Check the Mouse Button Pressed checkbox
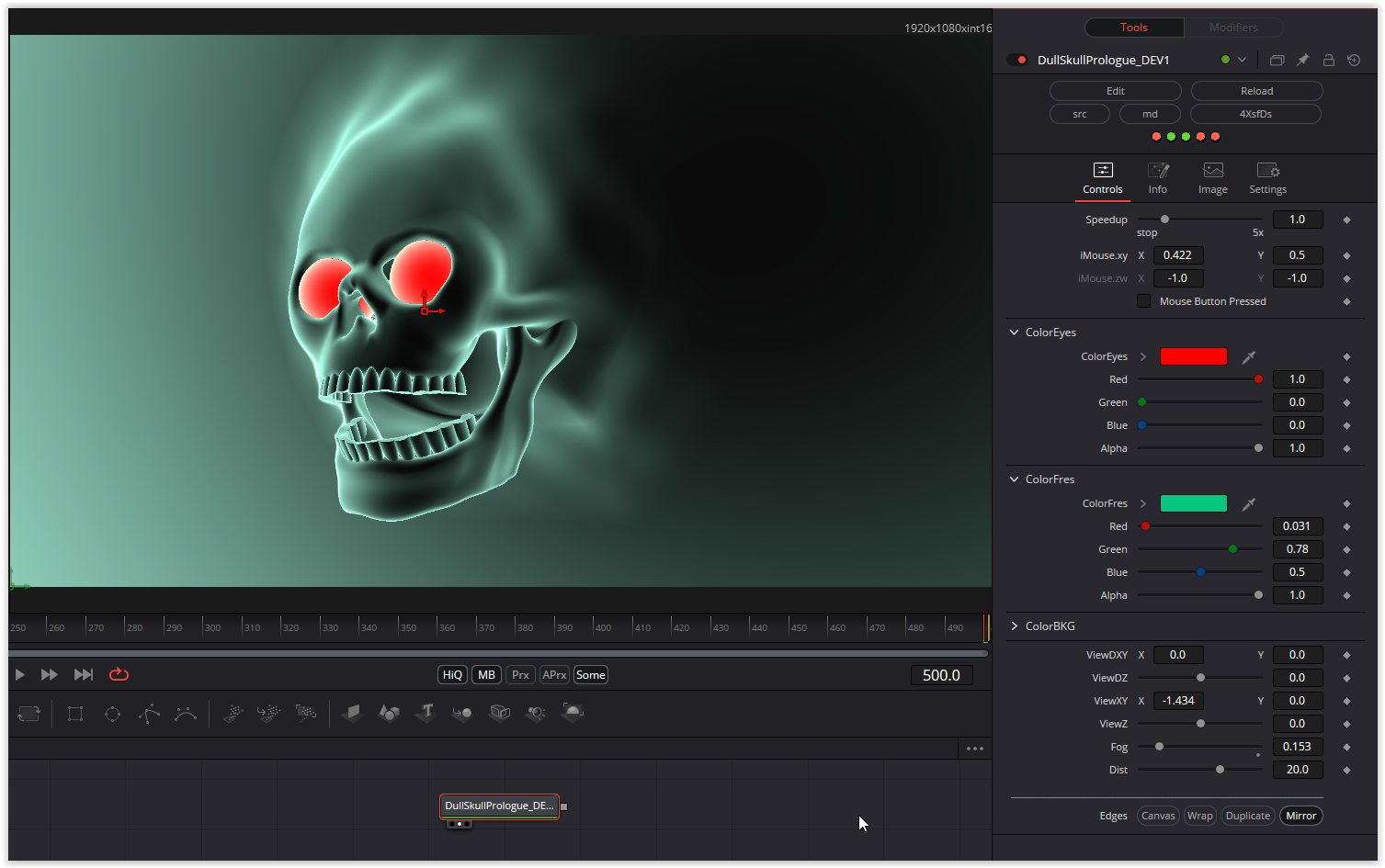The image size is (1385, 868). (1143, 301)
